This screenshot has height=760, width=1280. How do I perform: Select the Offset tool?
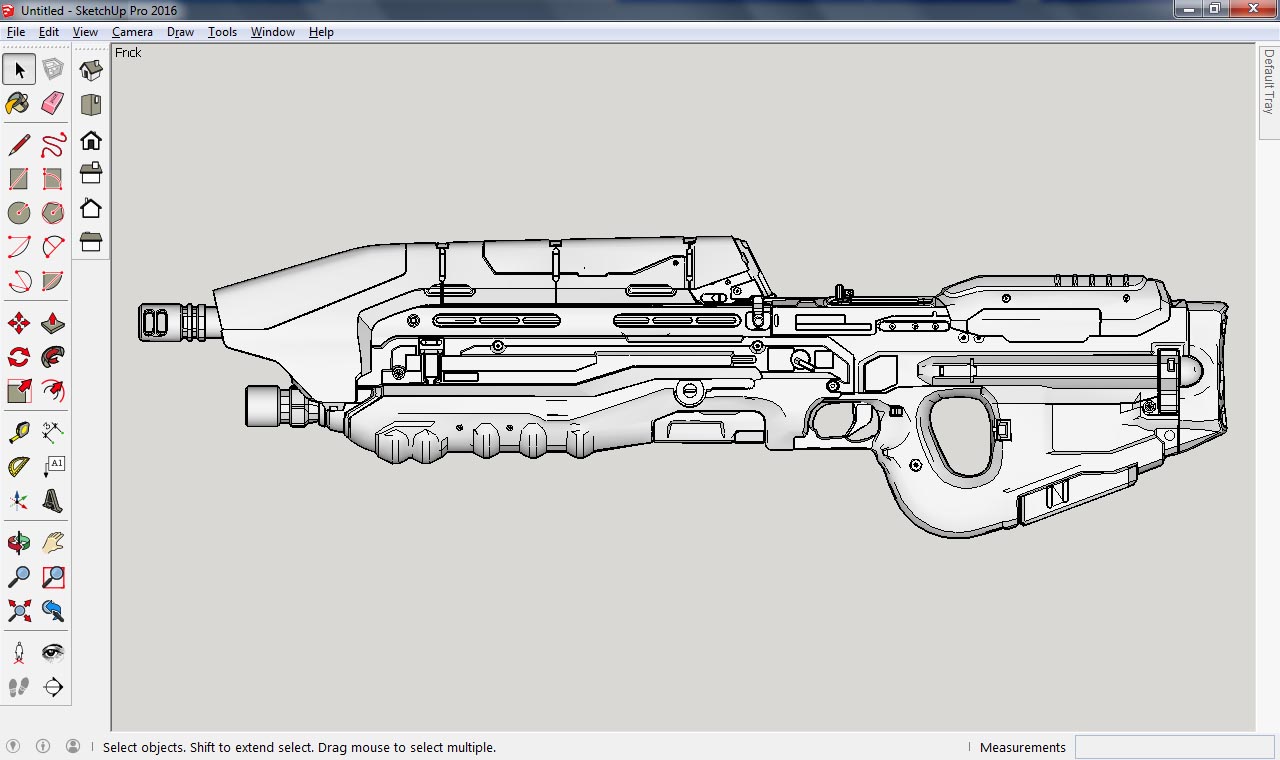click(x=53, y=391)
